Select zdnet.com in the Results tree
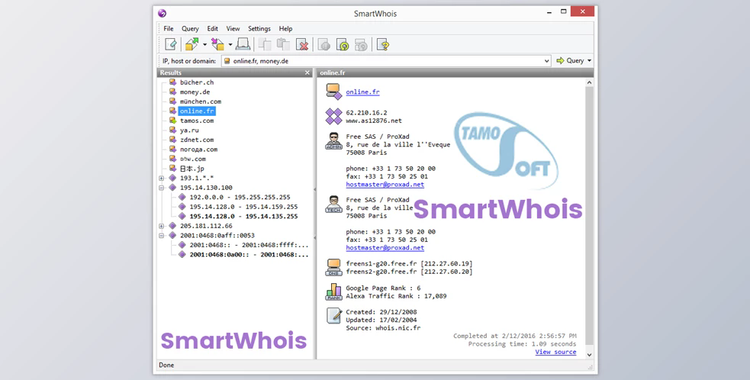This screenshot has height=380, width=750. point(197,140)
